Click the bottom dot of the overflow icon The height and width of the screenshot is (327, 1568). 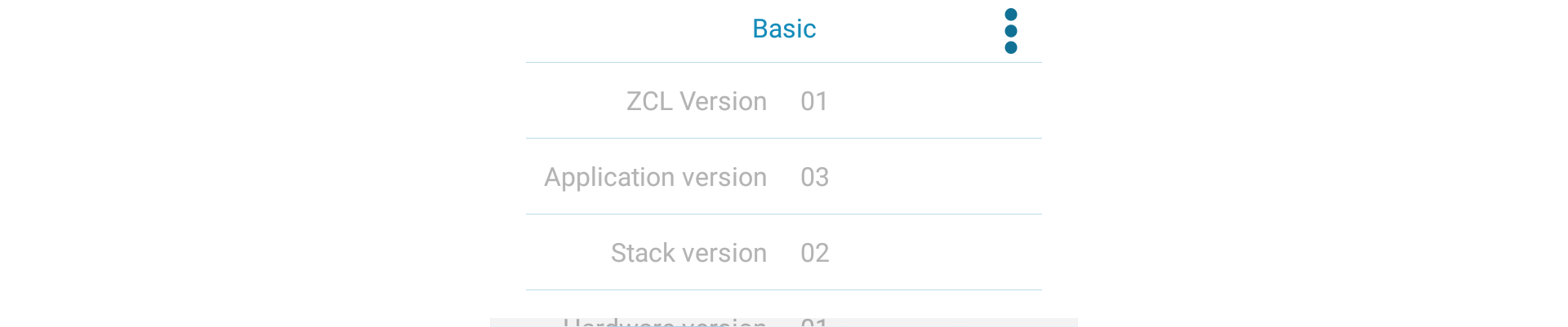(1010, 47)
